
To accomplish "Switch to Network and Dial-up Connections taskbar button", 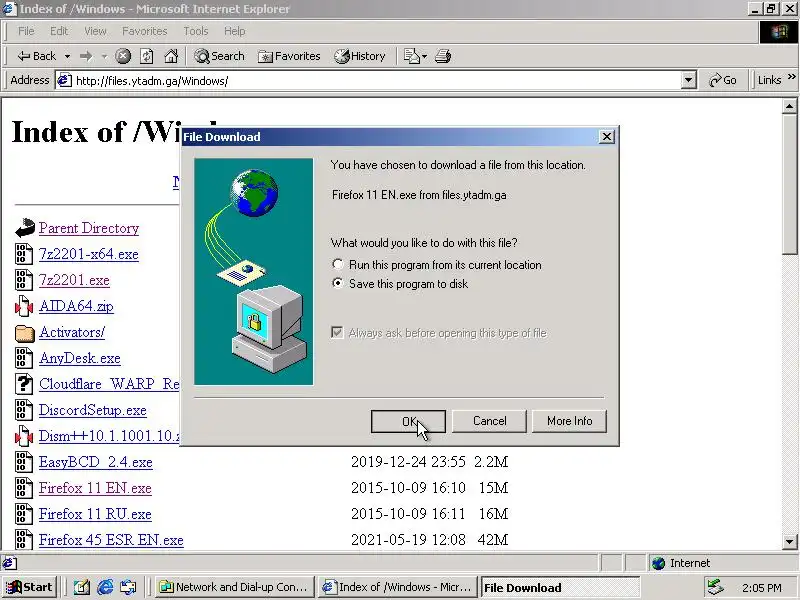I will point(234,587).
